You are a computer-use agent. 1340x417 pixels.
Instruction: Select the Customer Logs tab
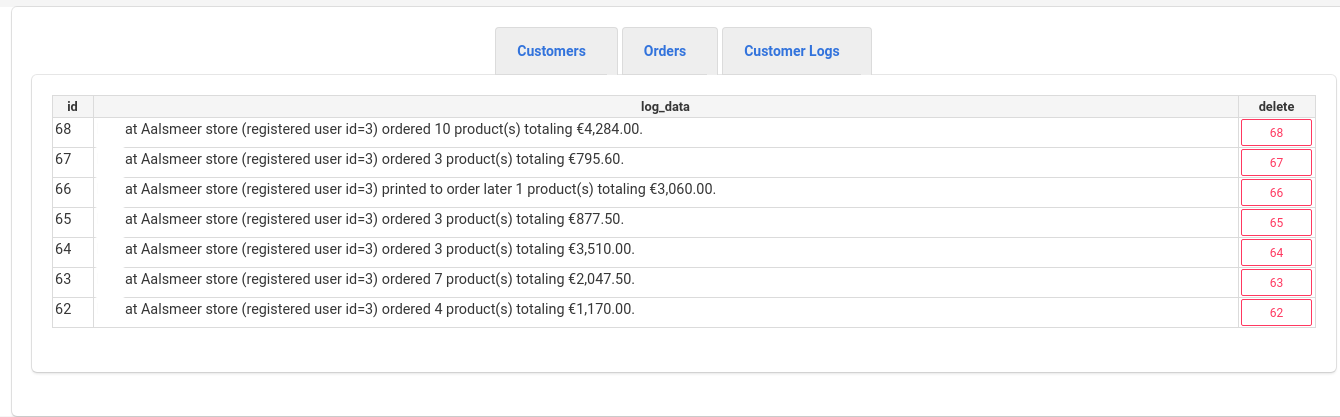coord(792,51)
